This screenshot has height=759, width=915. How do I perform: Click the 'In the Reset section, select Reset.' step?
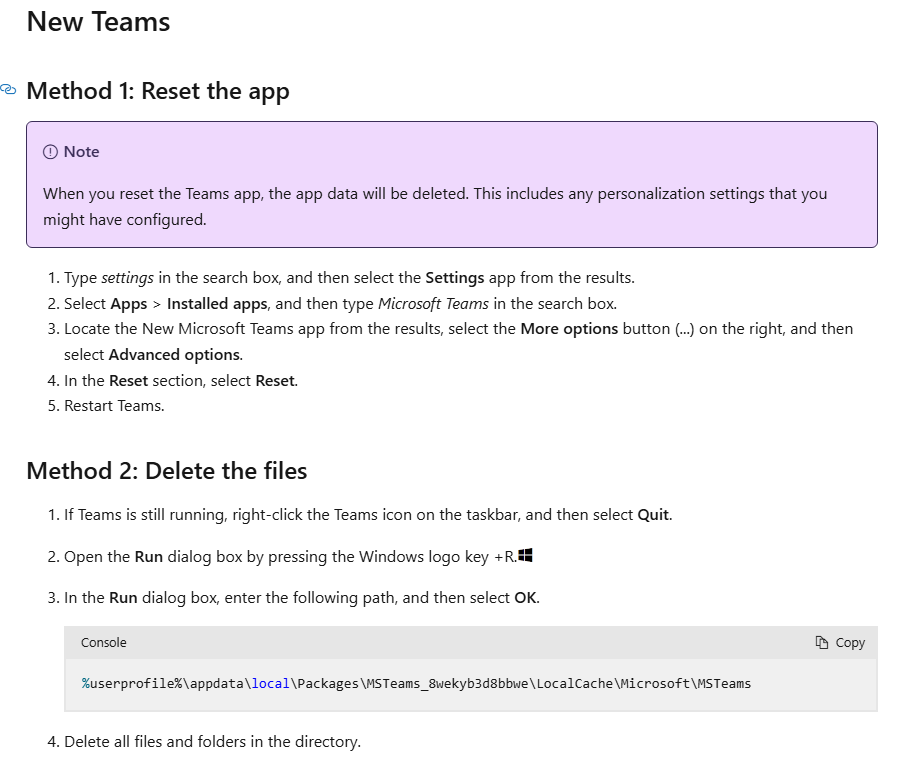[x=181, y=380]
